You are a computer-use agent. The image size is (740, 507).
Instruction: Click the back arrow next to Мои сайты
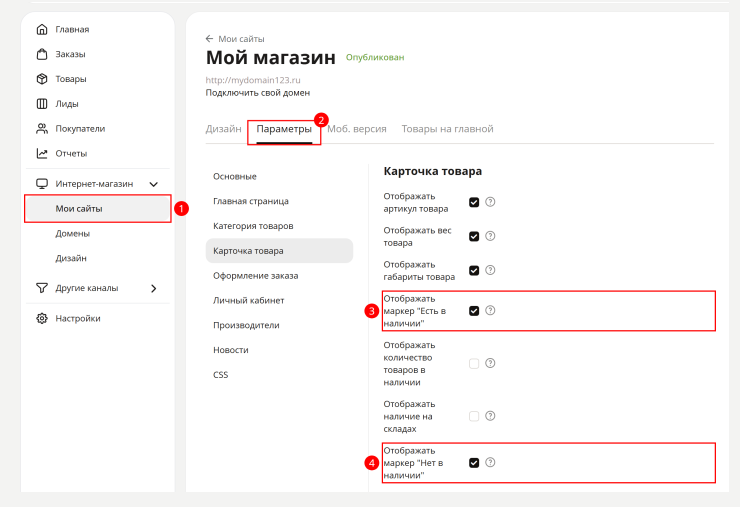click(210, 39)
